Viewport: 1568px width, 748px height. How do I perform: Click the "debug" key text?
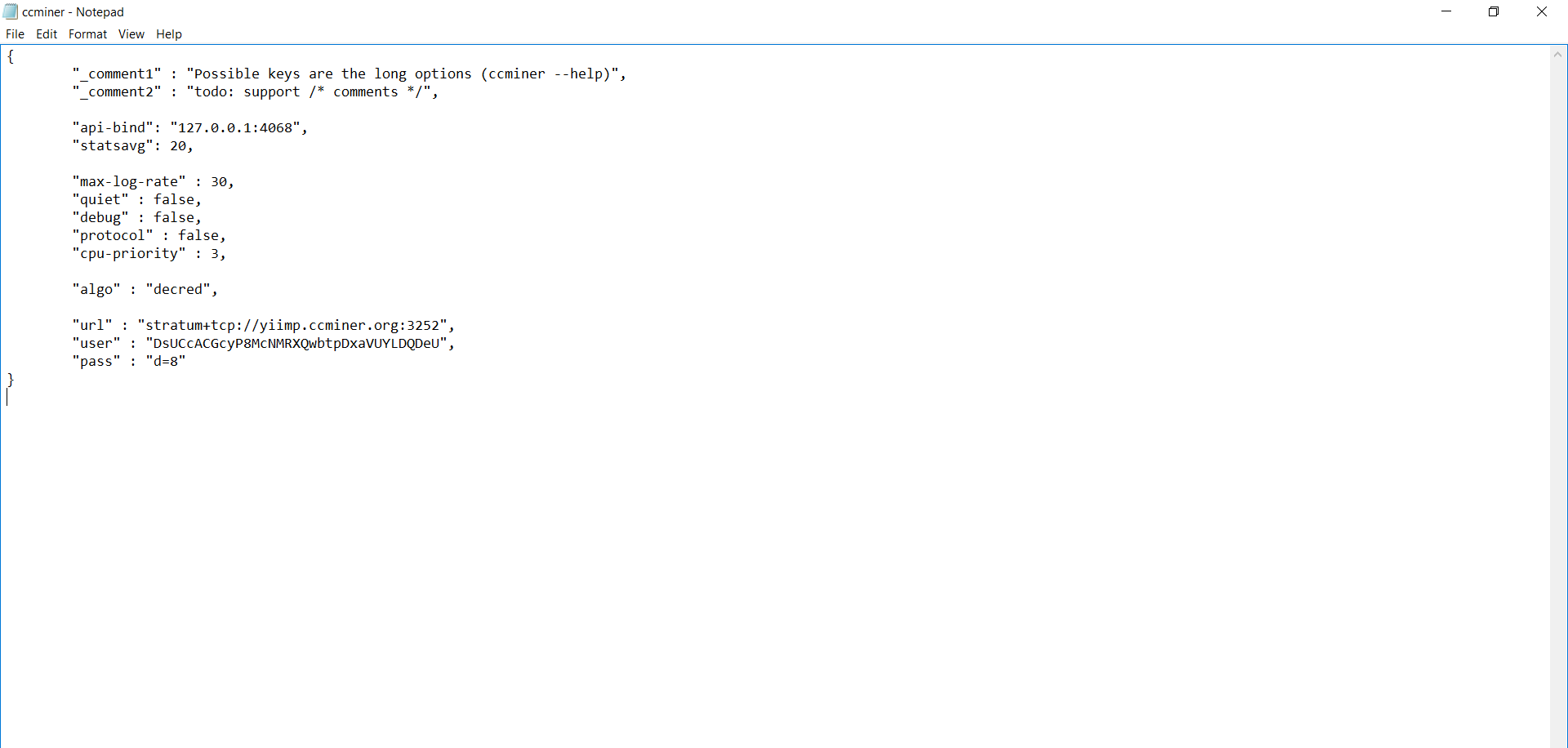pyautogui.click(x=100, y=218)
